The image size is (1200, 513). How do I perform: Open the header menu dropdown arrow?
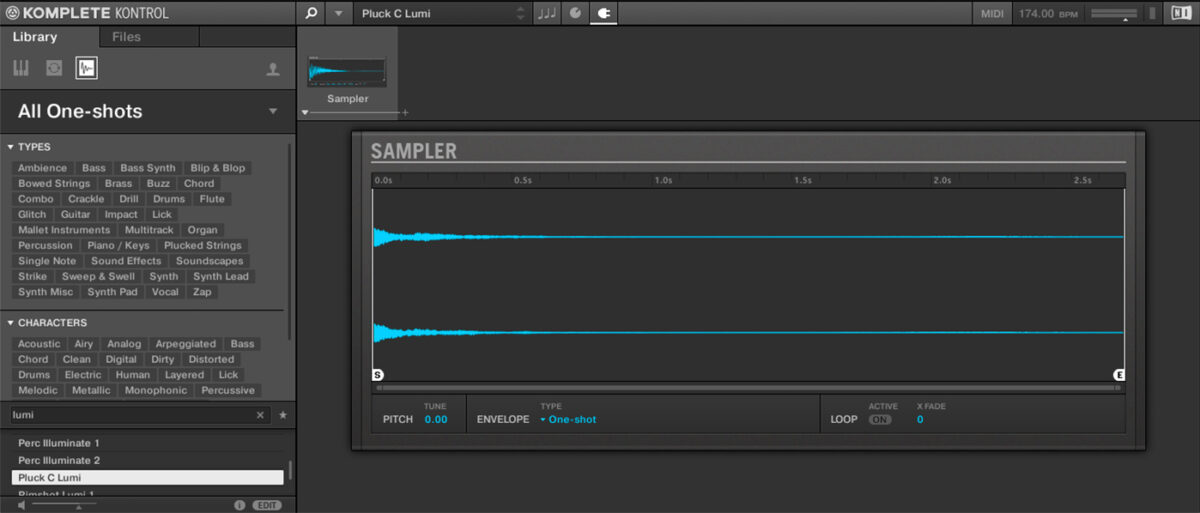pyautogui.click(x=338, y=14)
